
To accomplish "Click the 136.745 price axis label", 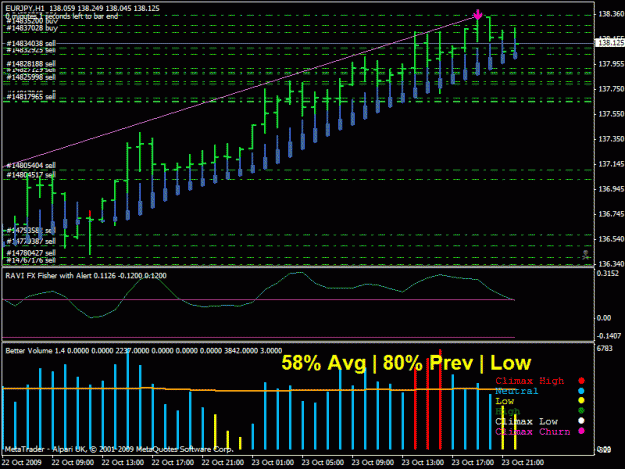I will point(611,214).
